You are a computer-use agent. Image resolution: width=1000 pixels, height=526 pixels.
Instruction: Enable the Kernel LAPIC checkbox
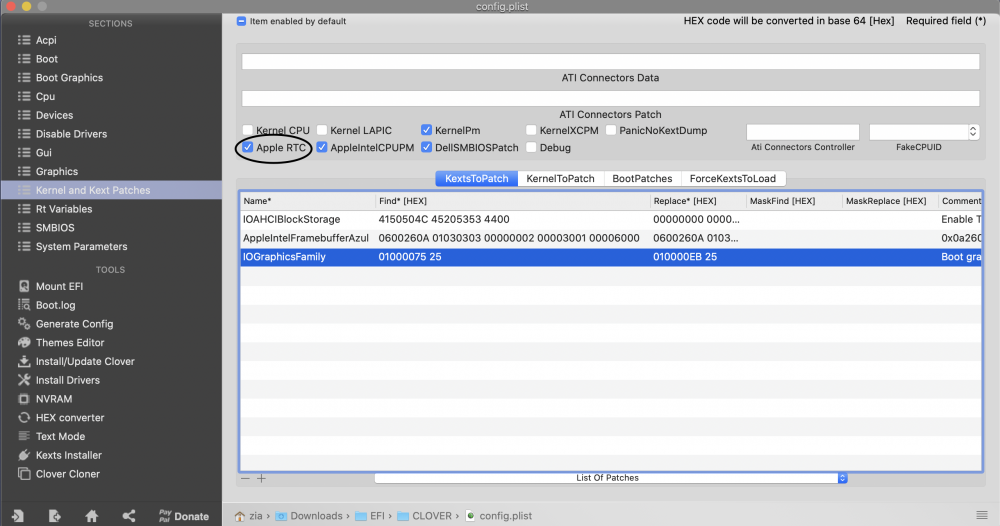(322, 131)
